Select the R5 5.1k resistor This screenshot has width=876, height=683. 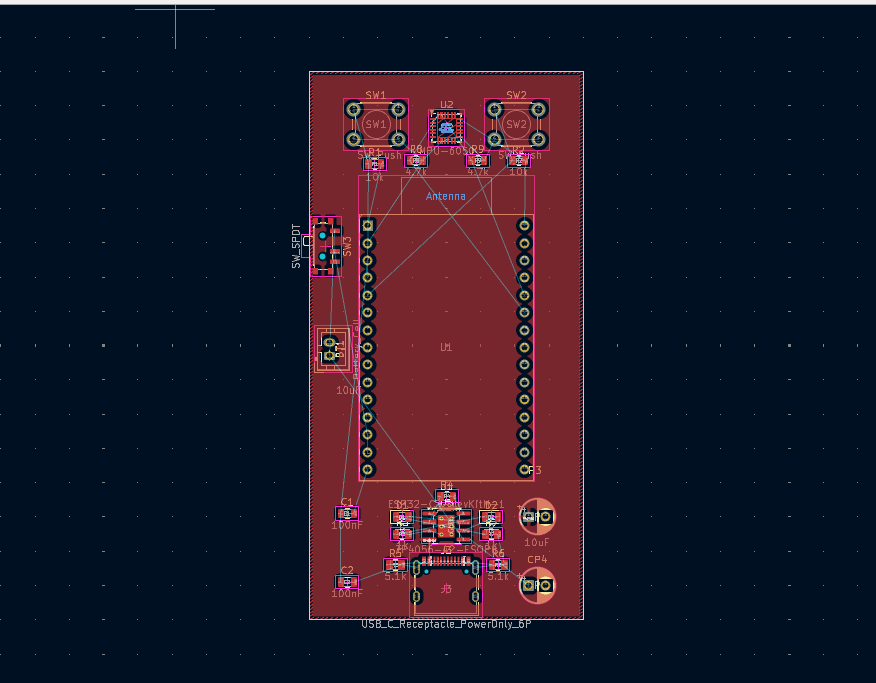pyautogui.click(x=396, y=565)
